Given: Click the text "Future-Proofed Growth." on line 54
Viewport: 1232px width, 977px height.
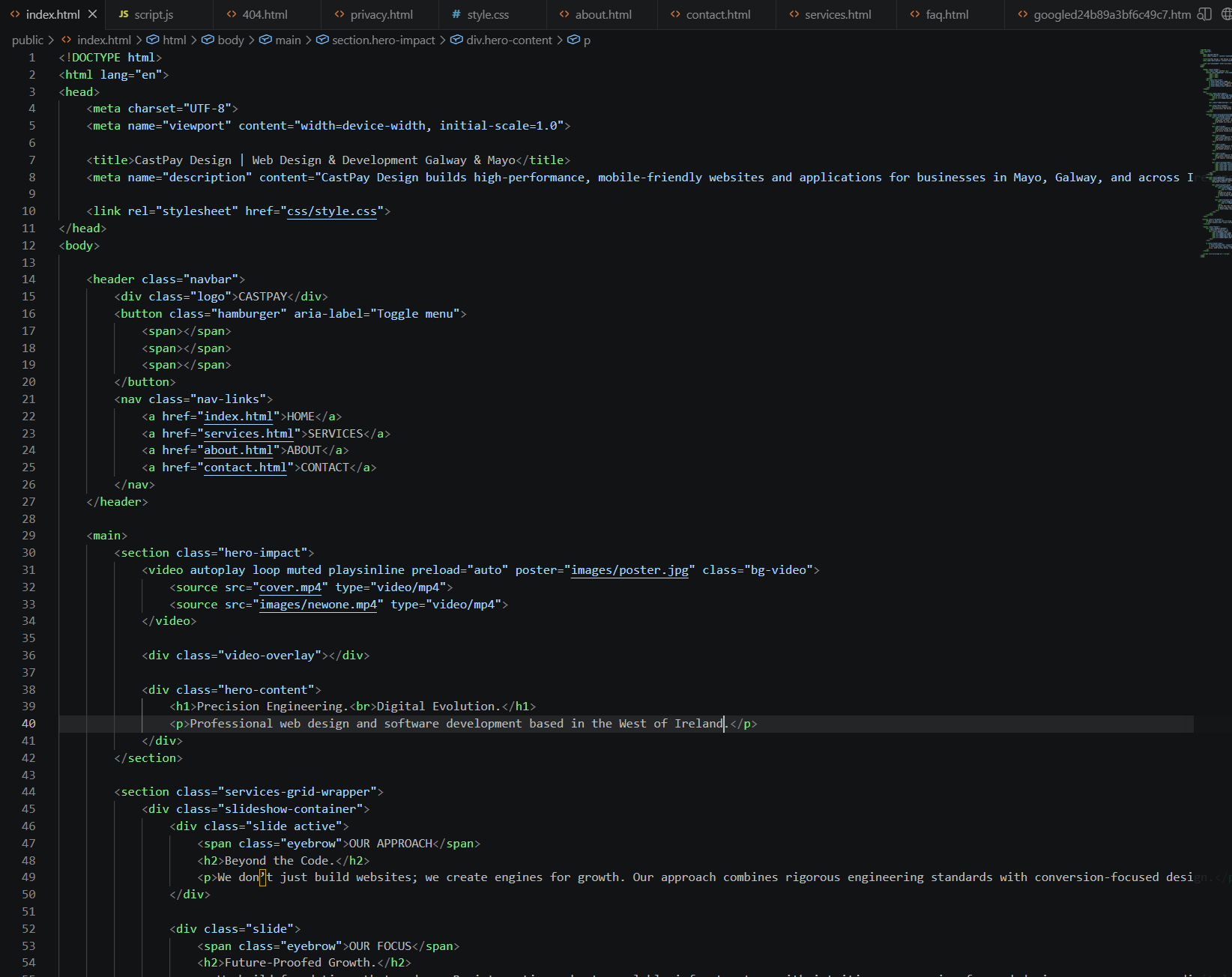Looking at the screenshot, I should click(x=301, y=963).
